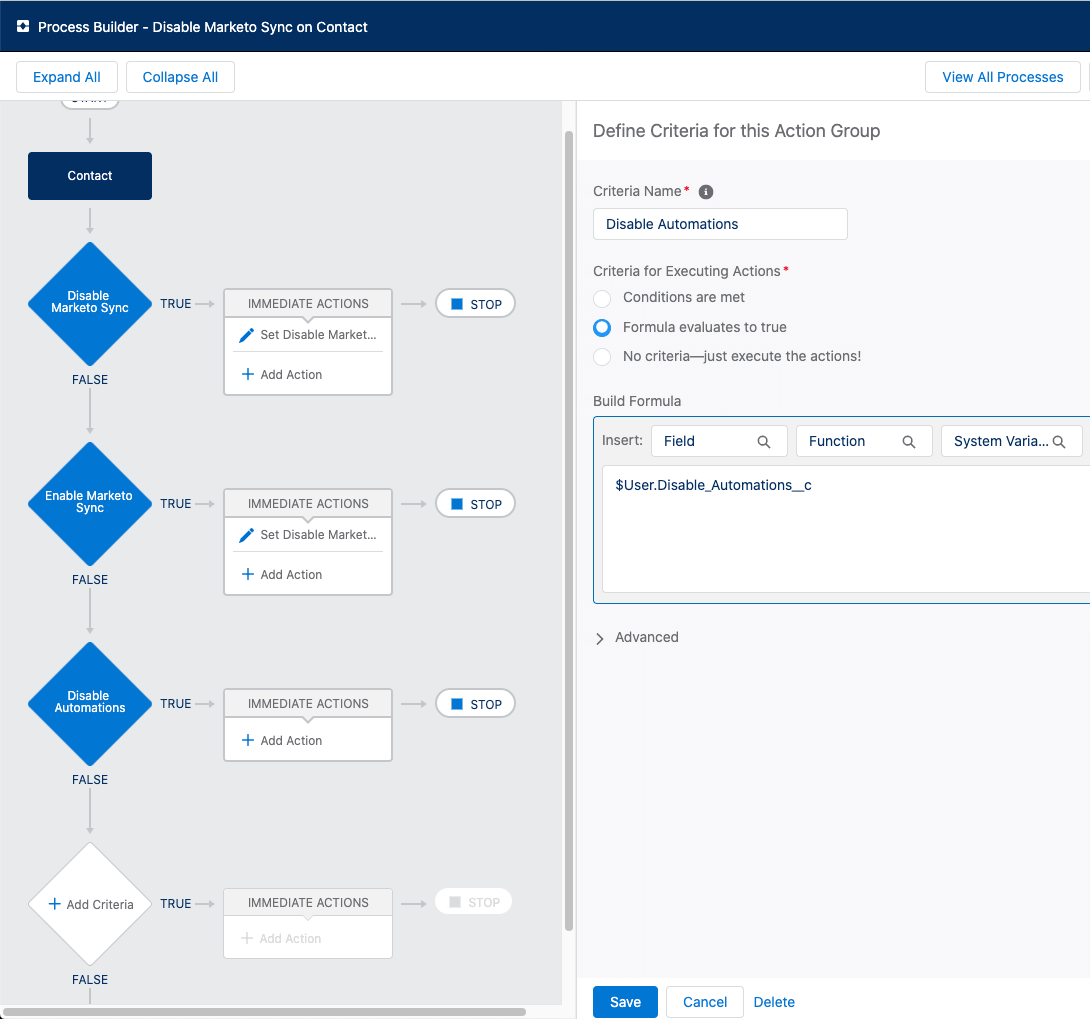Screen dimensions: 1090x1019
Task: Click pencil icon on Disable Marketo Sync action
Action: tap(246, 335)
